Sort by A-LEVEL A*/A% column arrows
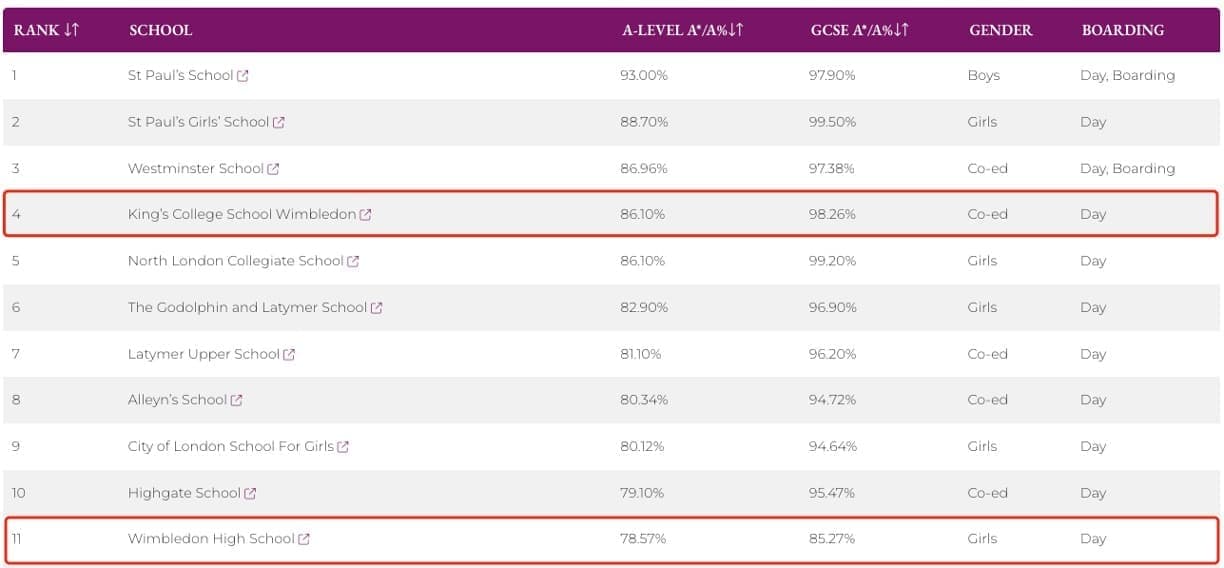 (x=736, y=30)
